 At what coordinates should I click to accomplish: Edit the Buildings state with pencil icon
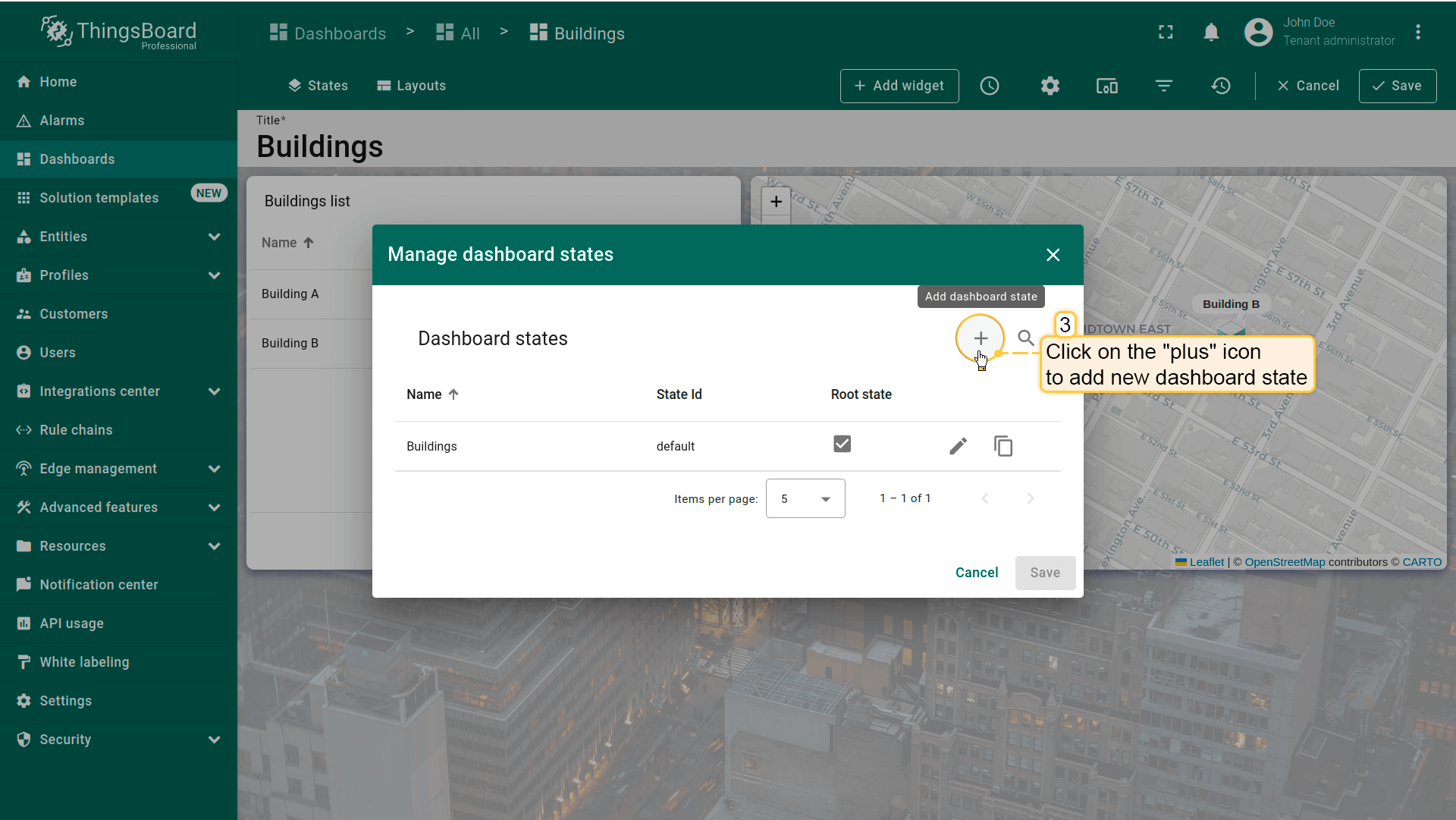coord(958,446)
